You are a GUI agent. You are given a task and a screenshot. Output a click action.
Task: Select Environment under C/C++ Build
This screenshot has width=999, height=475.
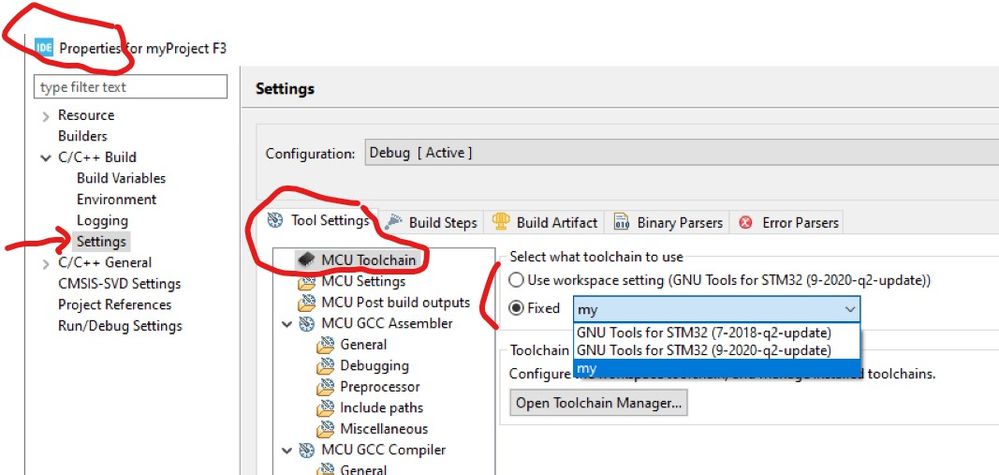(x=117, y=199)
